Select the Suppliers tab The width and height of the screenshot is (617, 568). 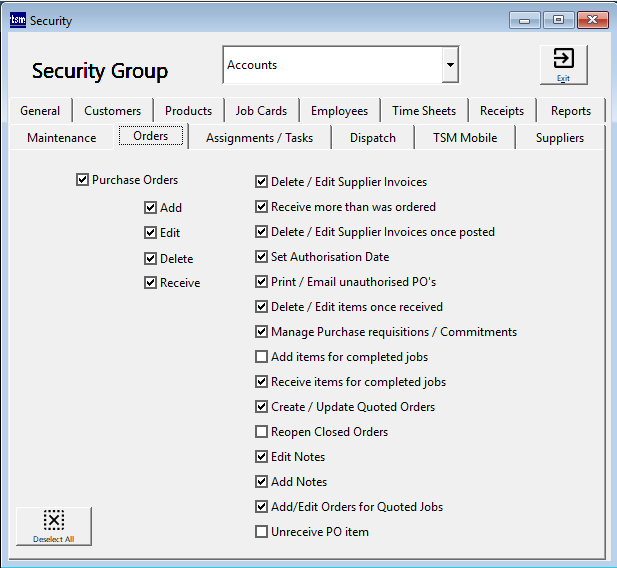click(559, 137)
